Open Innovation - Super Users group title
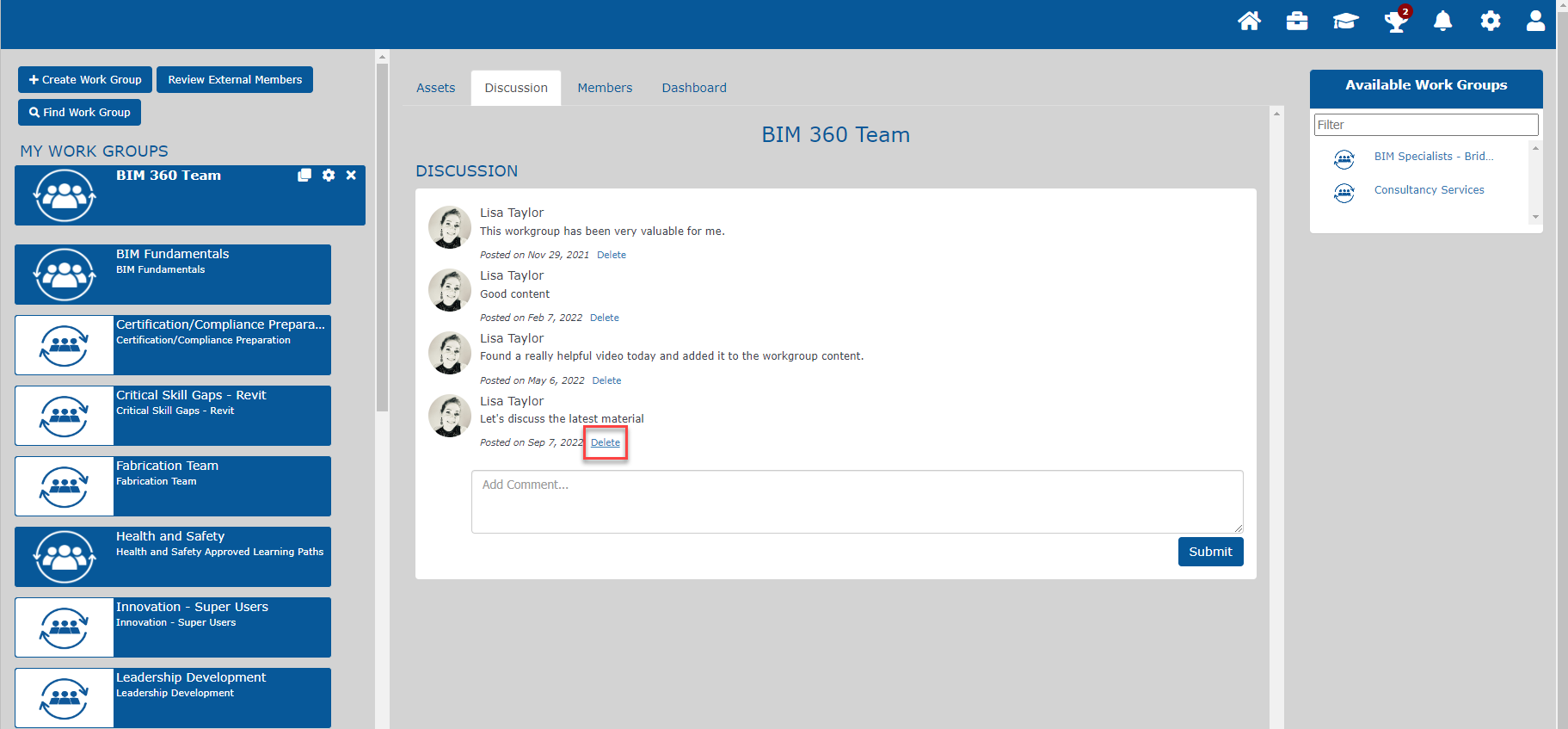The image size is (1568, 729). [x=192, y=607]
